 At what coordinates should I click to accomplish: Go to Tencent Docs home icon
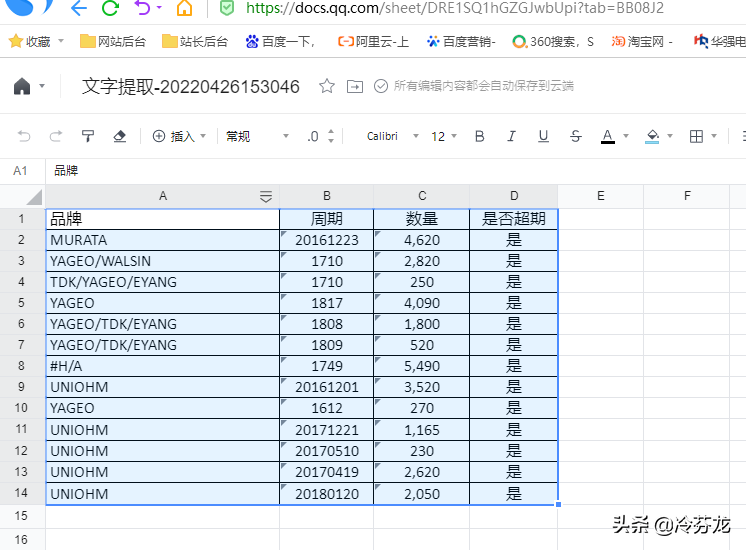(22, 87)
